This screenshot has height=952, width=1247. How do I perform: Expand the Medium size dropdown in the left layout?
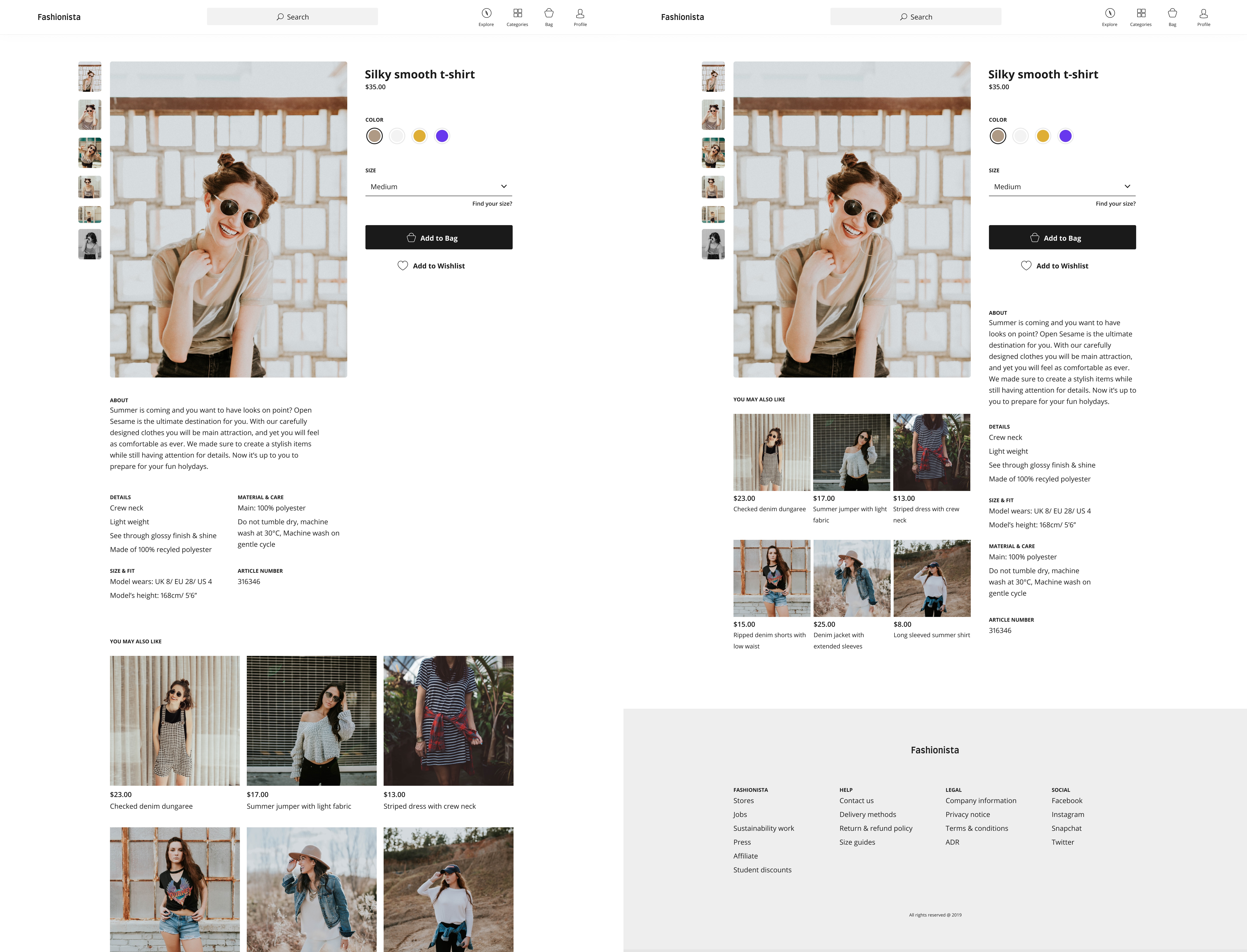tap(439, 186)
